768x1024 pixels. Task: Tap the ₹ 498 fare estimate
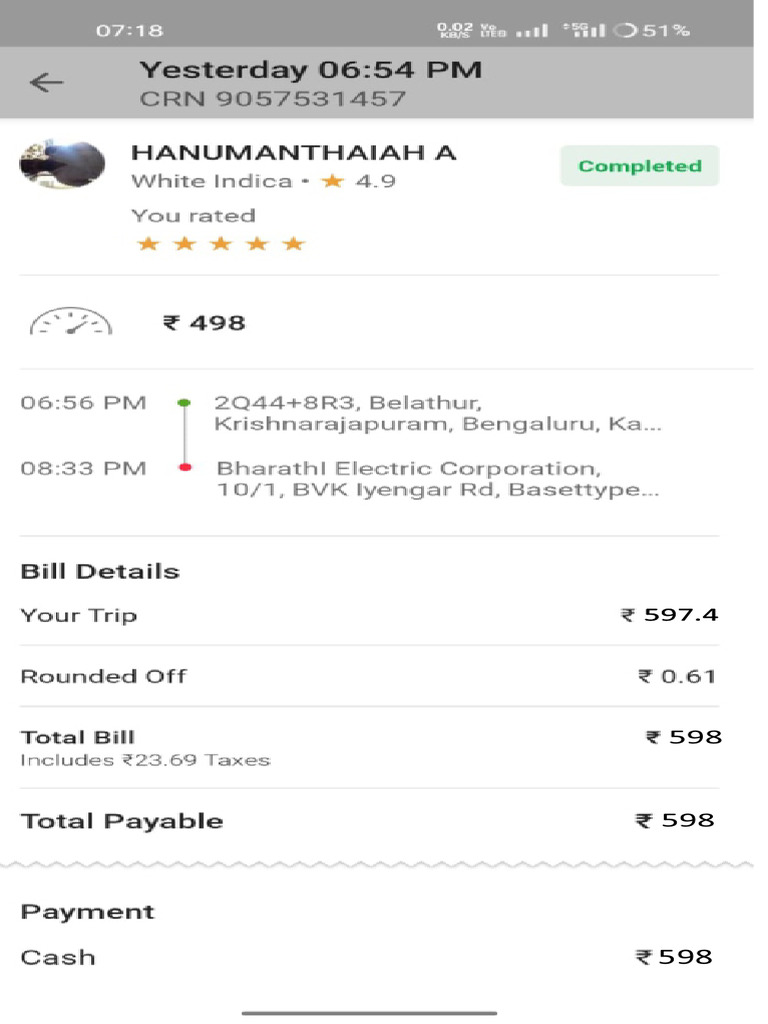click(204, 323)
